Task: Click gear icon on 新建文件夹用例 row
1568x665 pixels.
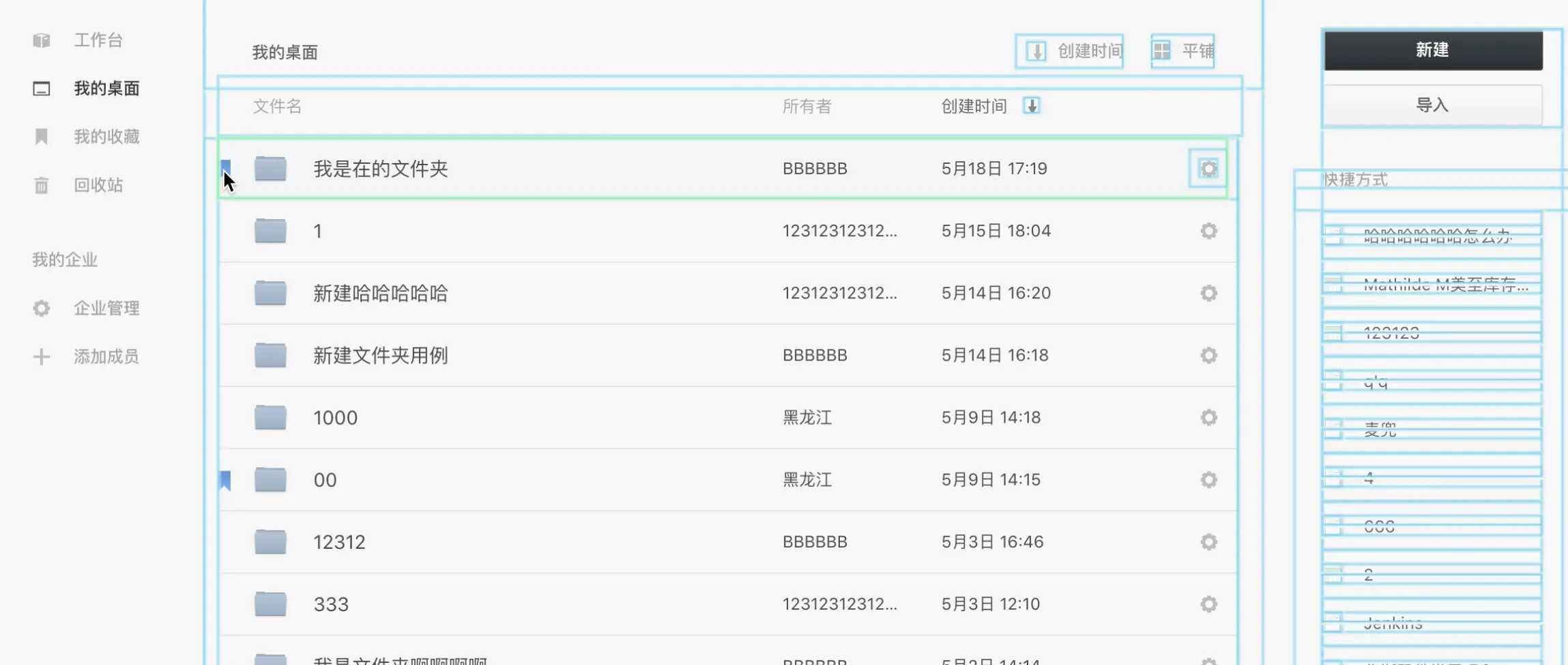Action: 1208,355
